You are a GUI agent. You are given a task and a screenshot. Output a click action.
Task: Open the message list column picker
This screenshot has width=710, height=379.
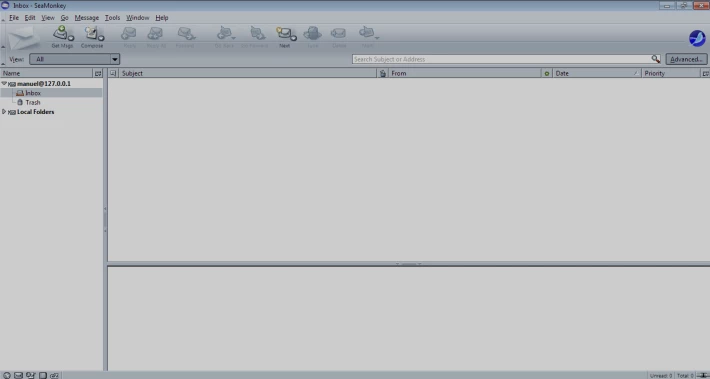click(x=705, y=73)
